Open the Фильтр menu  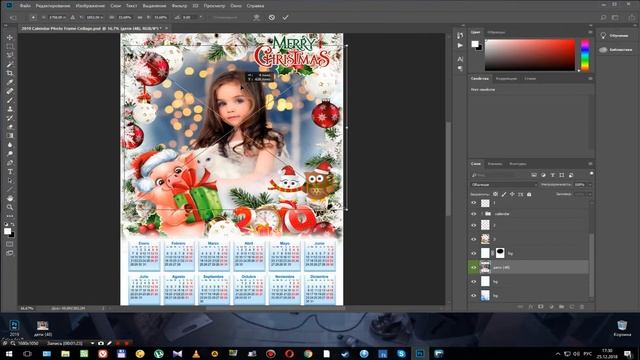pos(179,6)
